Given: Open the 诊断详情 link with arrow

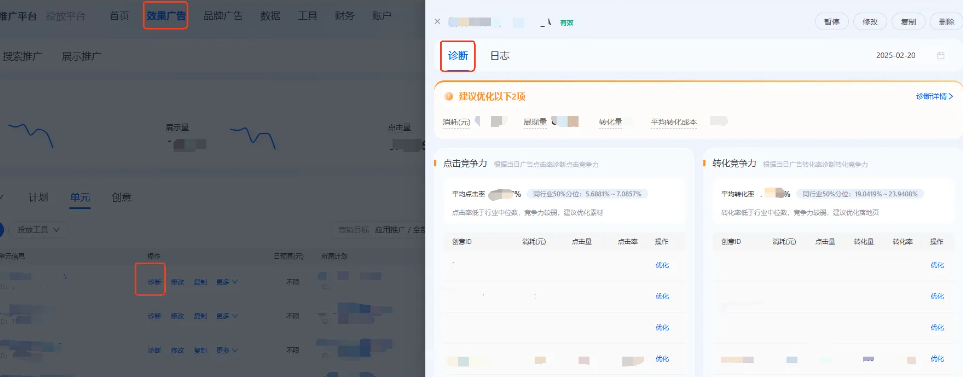Looking at the screenshot, I should point(934,96).
